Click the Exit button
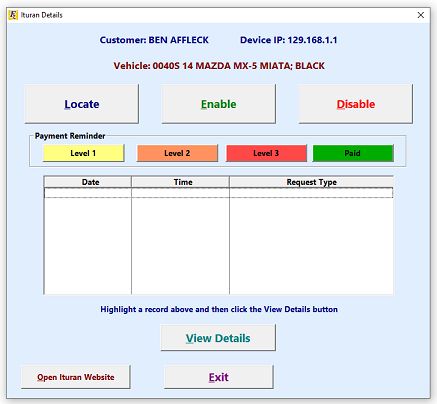Image resolution: width=437 pixels, height=404 pixels. pos(219,377)
